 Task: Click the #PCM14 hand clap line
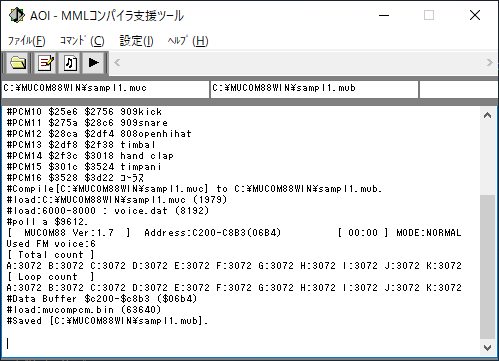[x=90, y=156]
